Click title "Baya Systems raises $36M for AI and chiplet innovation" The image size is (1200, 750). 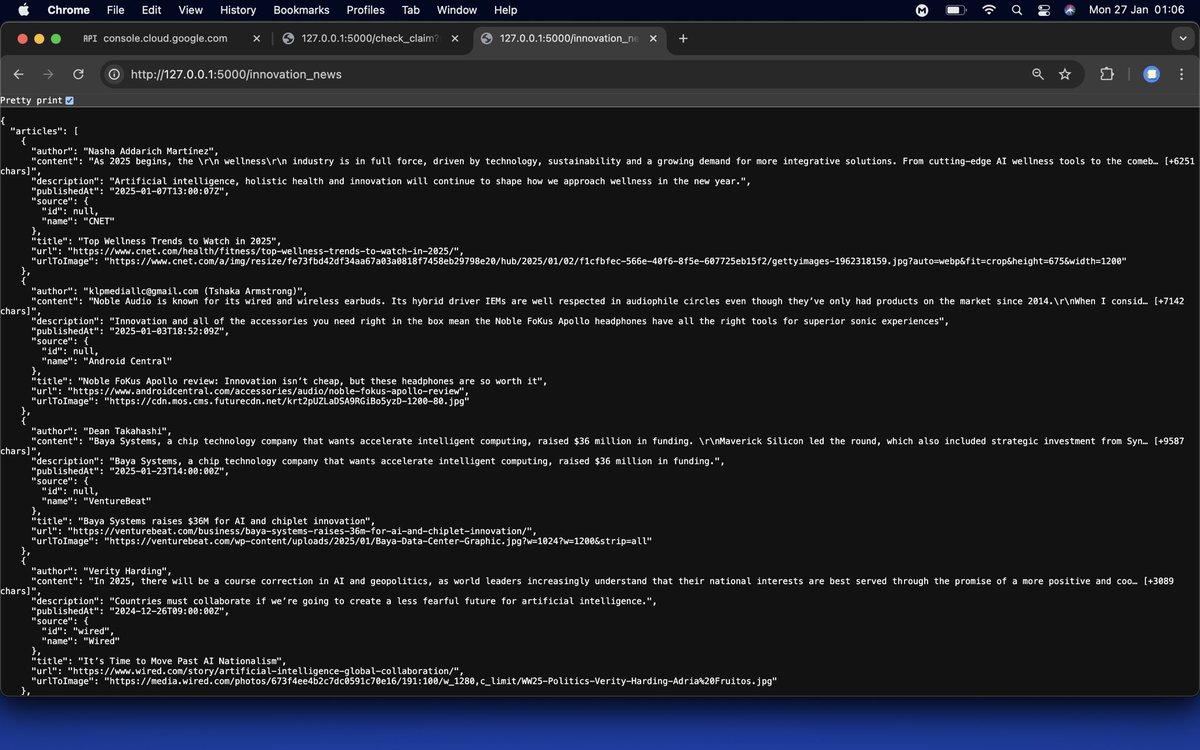225,521
